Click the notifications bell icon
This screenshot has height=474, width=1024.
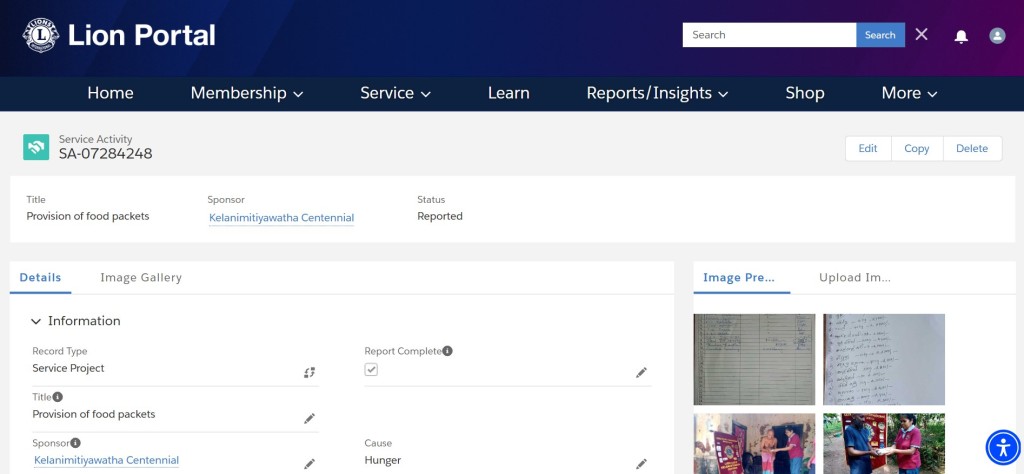pyautogui.click(x=961, y=36)
